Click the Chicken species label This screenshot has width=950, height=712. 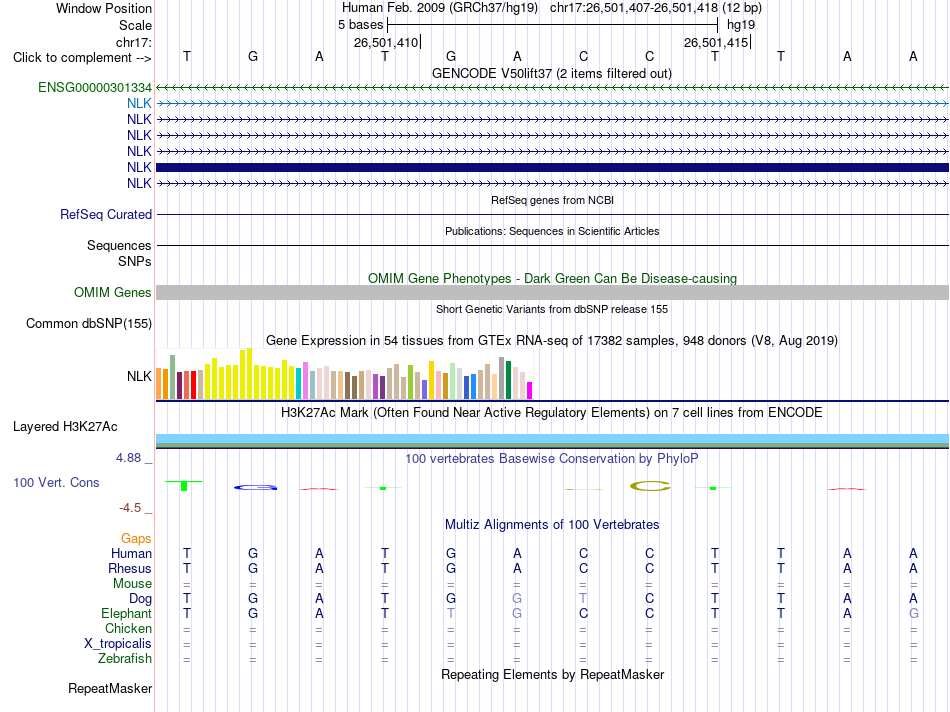coord(128,628)
